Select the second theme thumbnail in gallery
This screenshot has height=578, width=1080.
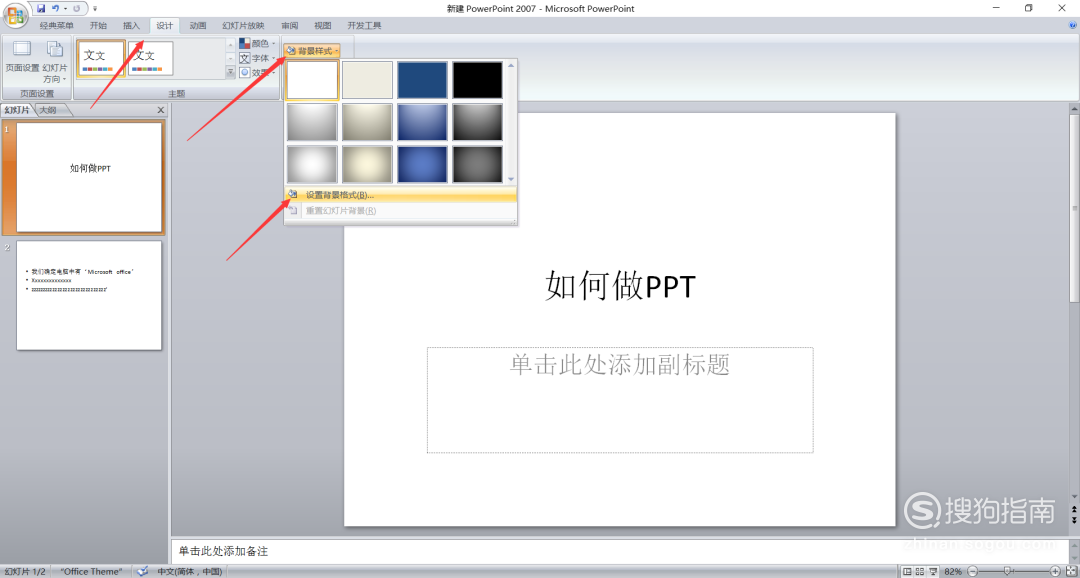click(151, 58)
